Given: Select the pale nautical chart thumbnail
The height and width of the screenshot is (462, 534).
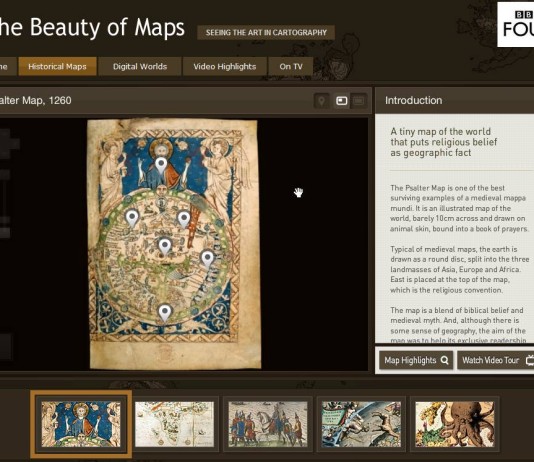Looking at the screenshot, I should [x=174, y=424].
